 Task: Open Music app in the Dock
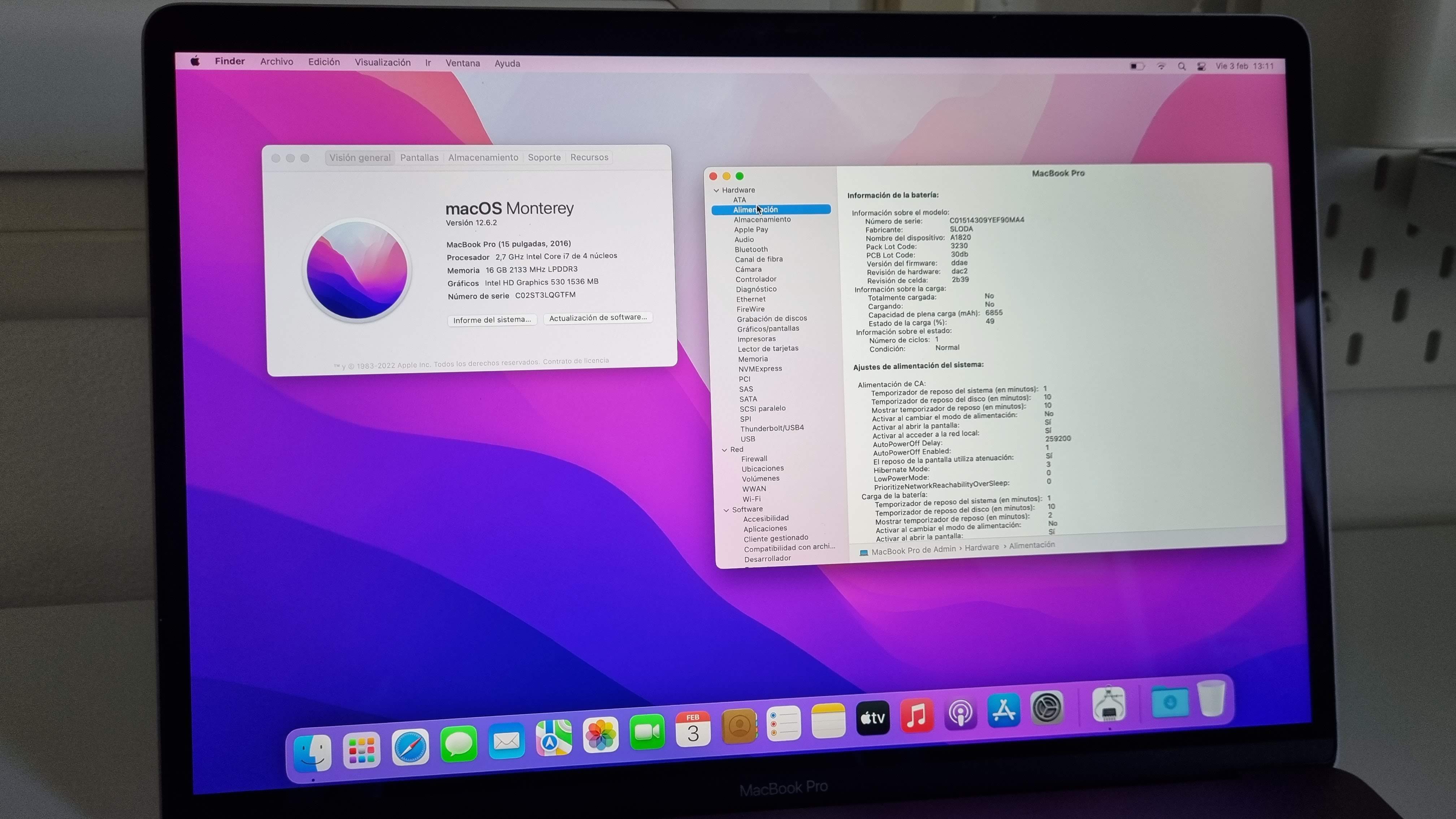tap(916, 715)
